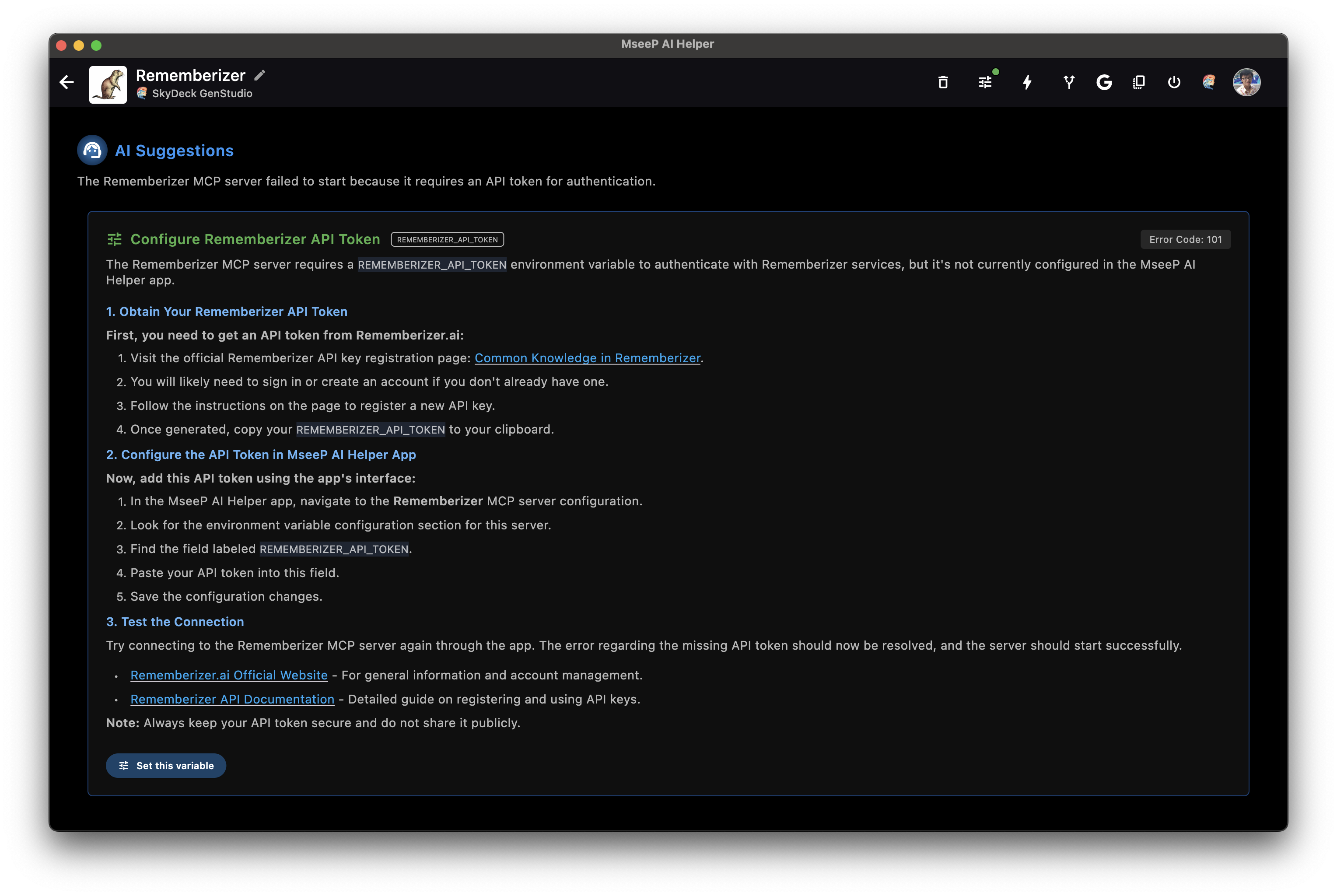The width and height of the screenshot is (1337, 896).
Task: Open Common Knowledge in Rememberizer link
Action: click(587, 358)
